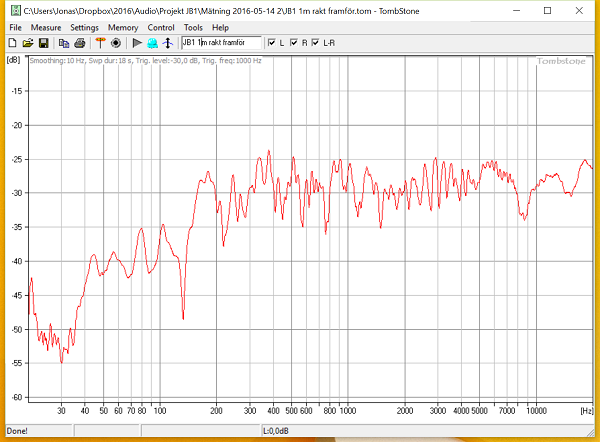This screenshot has height=442, width=600.
Task: Print the frequency response graph
Action: 80,43
